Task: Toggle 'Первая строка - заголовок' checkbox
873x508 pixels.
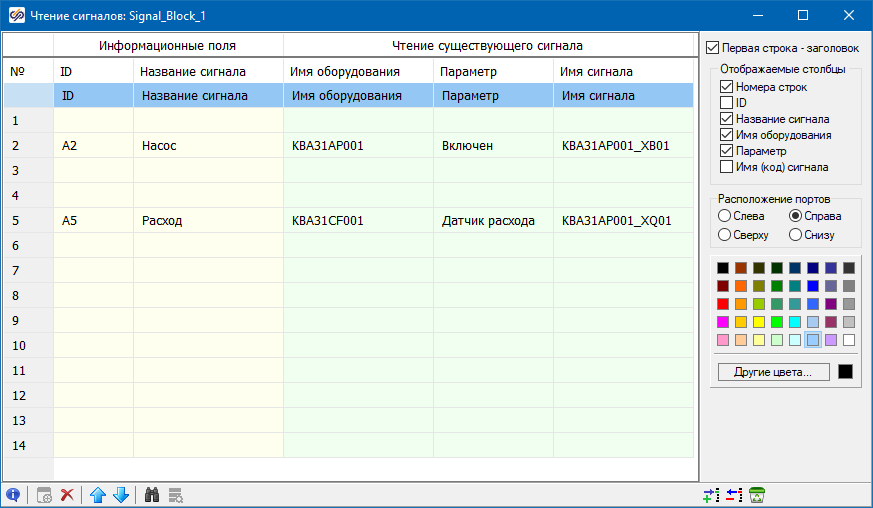Action: tap(713, 47)
